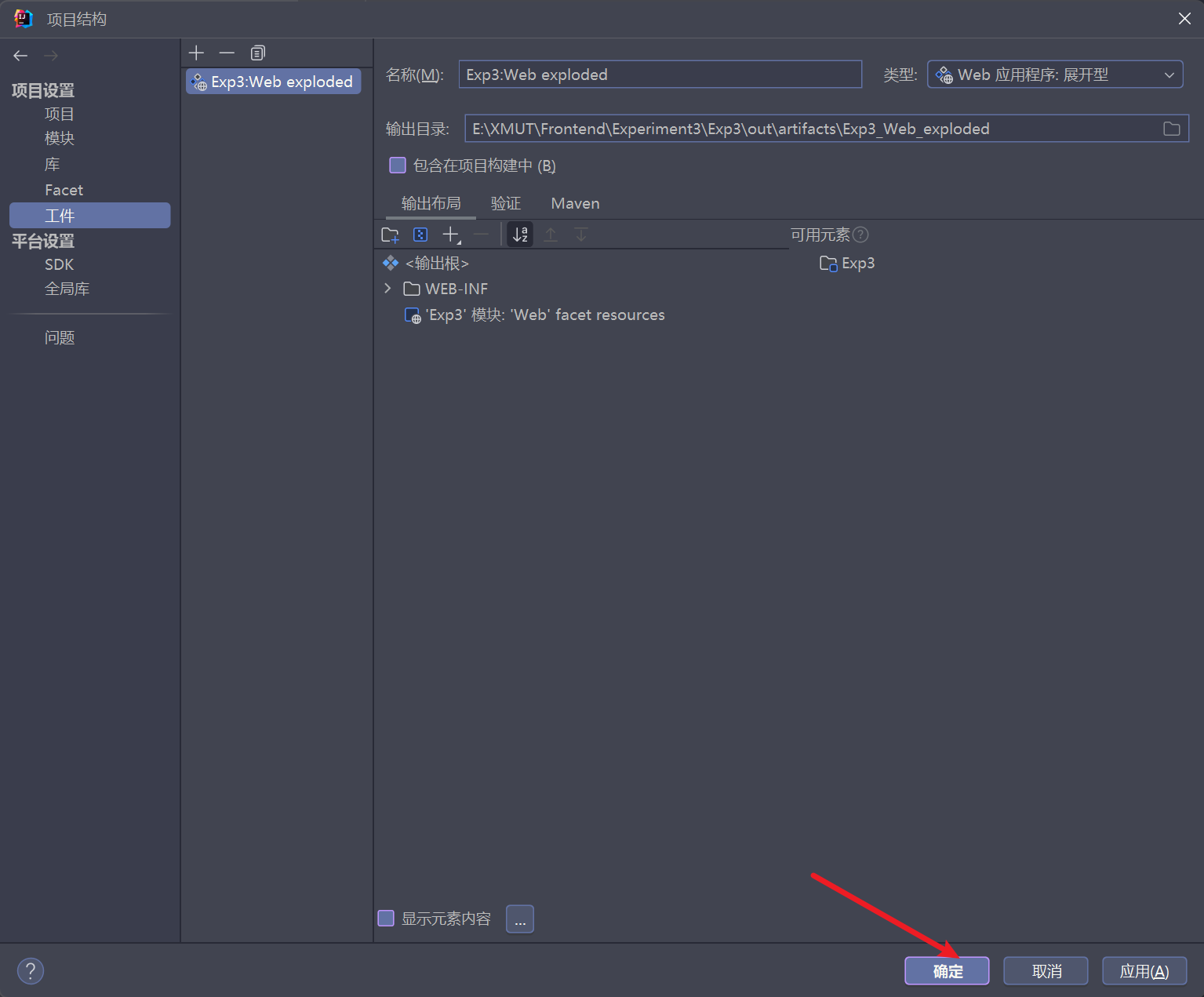The width and height of the screenshot is (1204, 997).
Task: Open Facet settings section
Action: click(x=64, y=190)
